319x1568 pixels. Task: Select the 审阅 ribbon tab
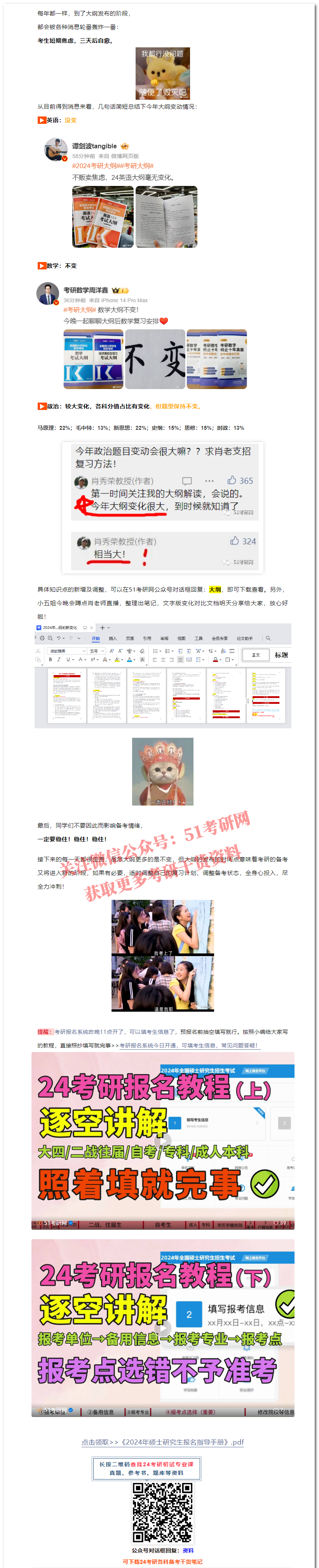[164, 639]
